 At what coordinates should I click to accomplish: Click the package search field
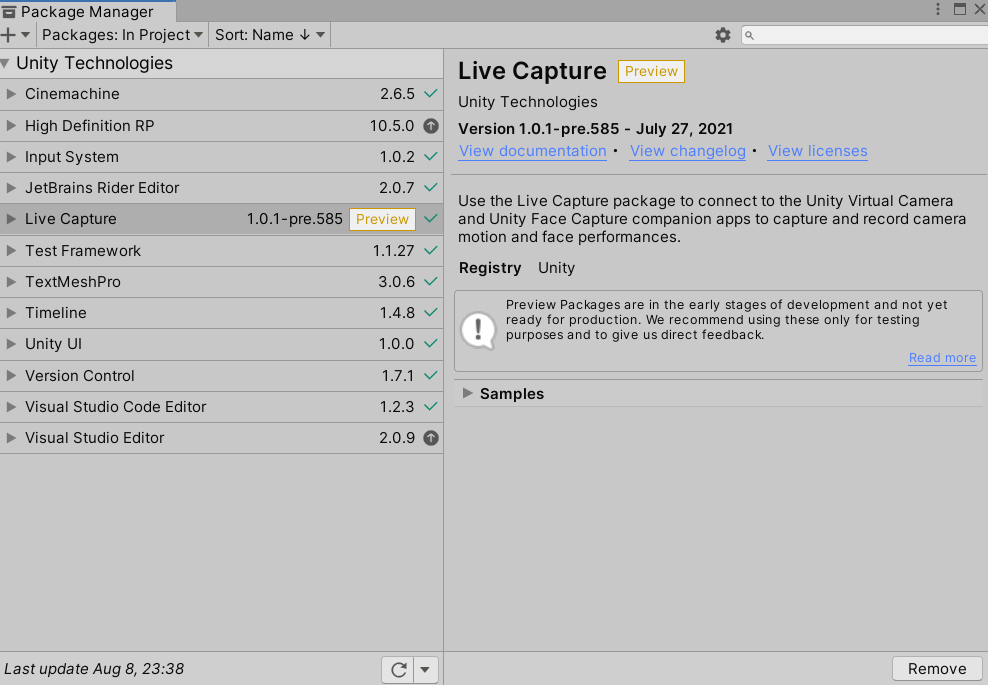coord(864,35)
